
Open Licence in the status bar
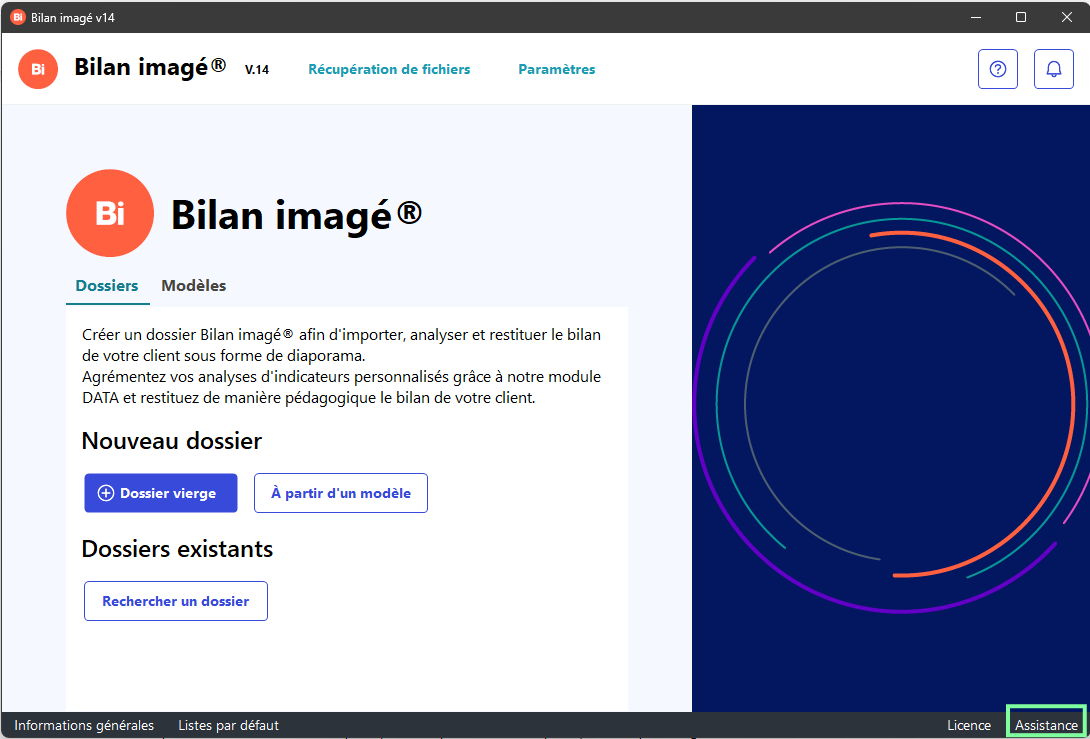(x=969, y=725)
